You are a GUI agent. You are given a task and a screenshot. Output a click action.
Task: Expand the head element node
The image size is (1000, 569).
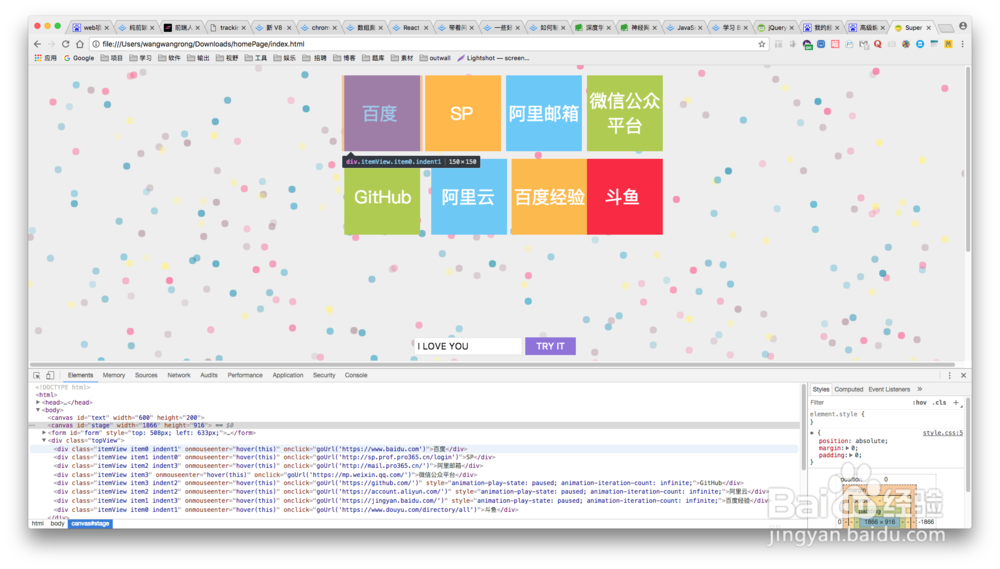tap(38, 403)
